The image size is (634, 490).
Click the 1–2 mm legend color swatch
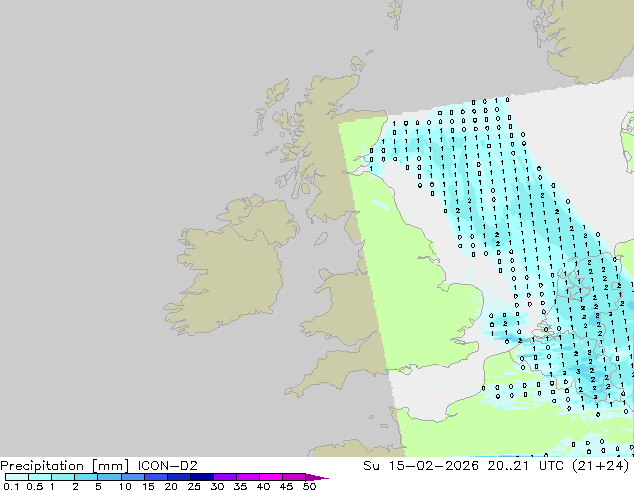(x=63, y=477)
